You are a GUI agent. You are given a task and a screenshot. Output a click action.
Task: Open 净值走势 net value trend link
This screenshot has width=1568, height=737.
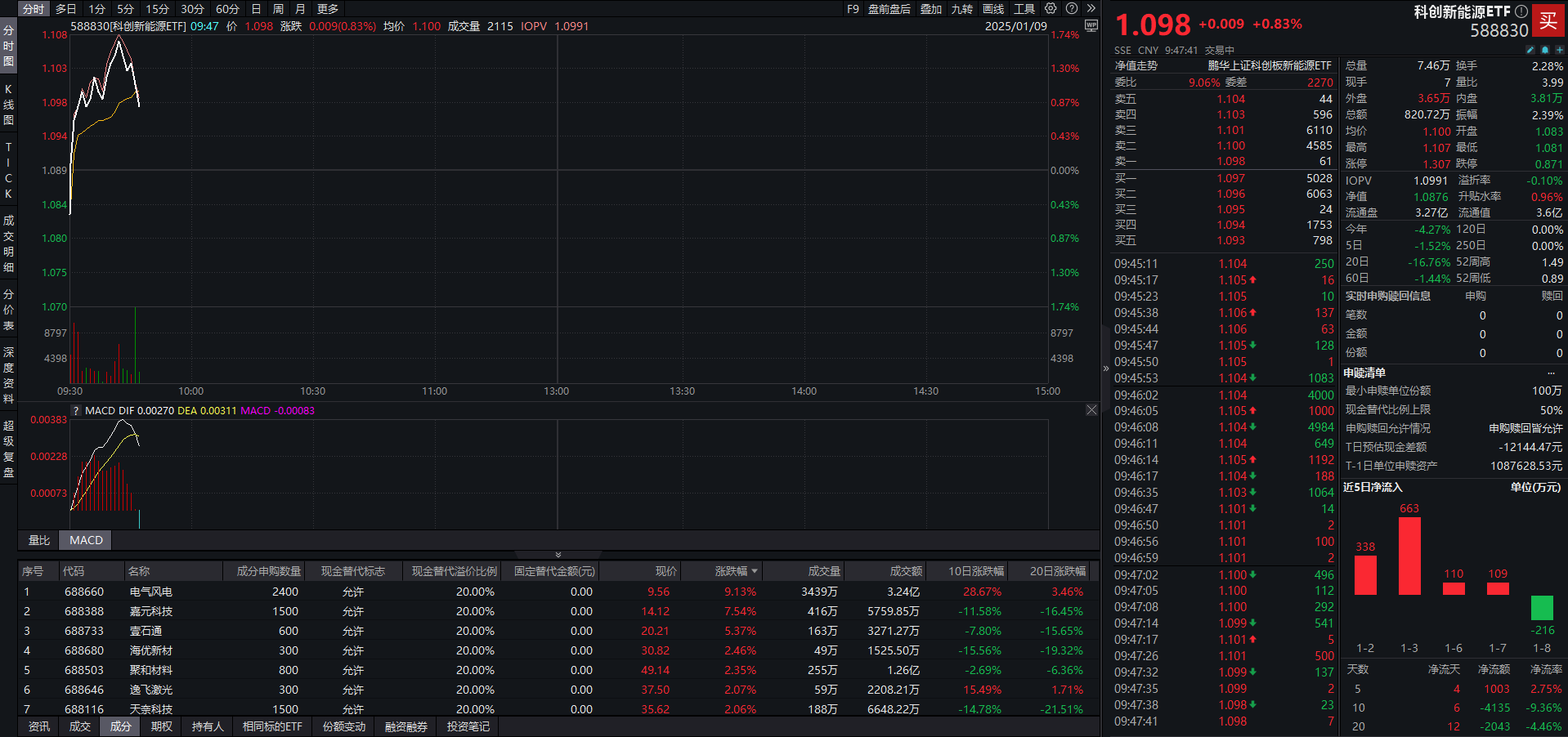click(1136, 65)
